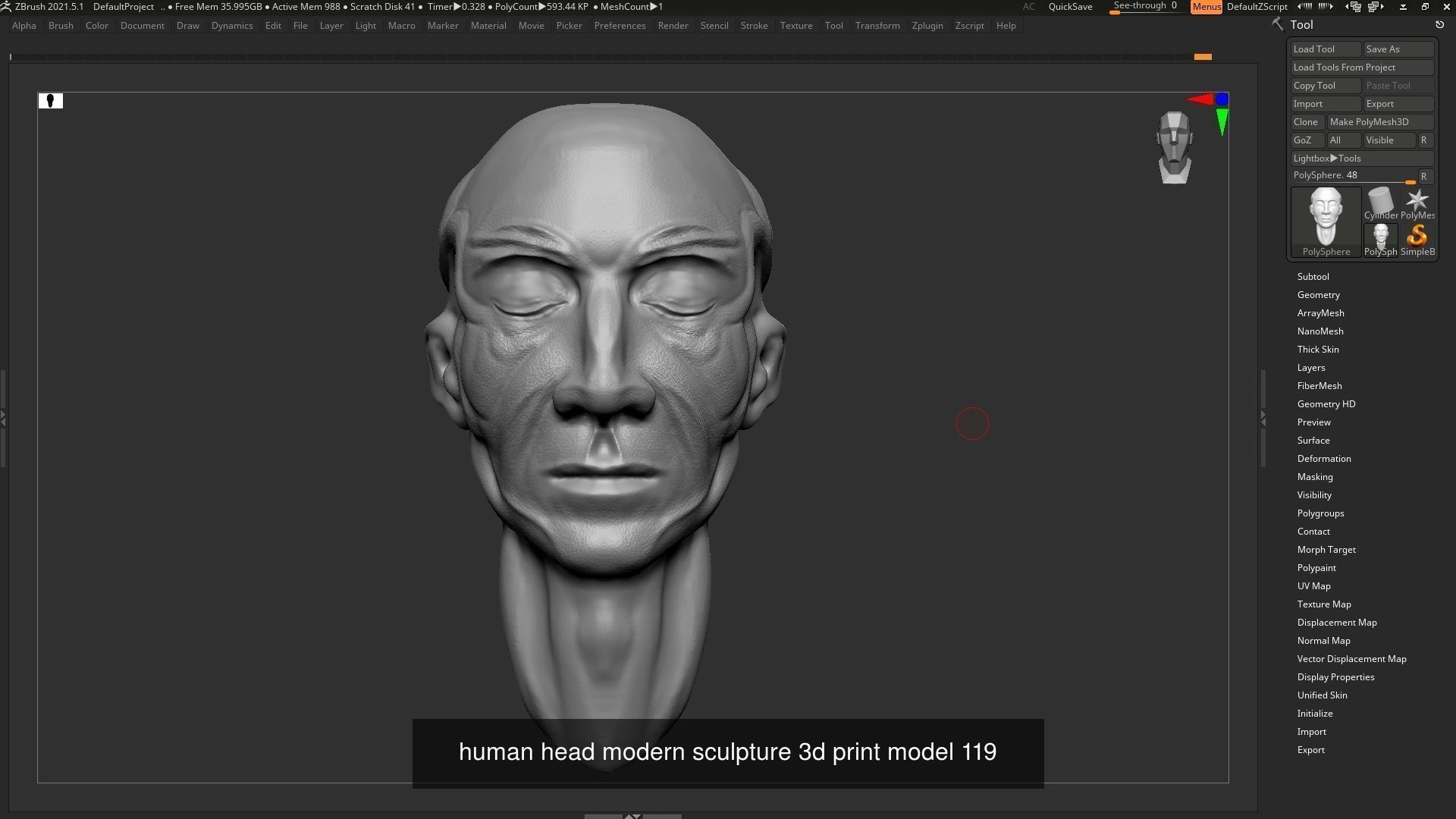The width and height of the screenshot is (1456, 819).
Task: Expand the Deformation subpalette
Action: click(x=1324, y=459)
